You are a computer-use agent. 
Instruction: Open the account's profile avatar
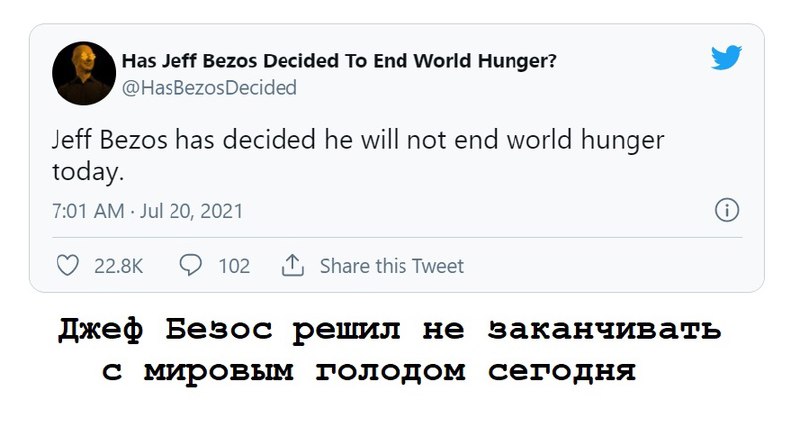click(x=80, y=74)
